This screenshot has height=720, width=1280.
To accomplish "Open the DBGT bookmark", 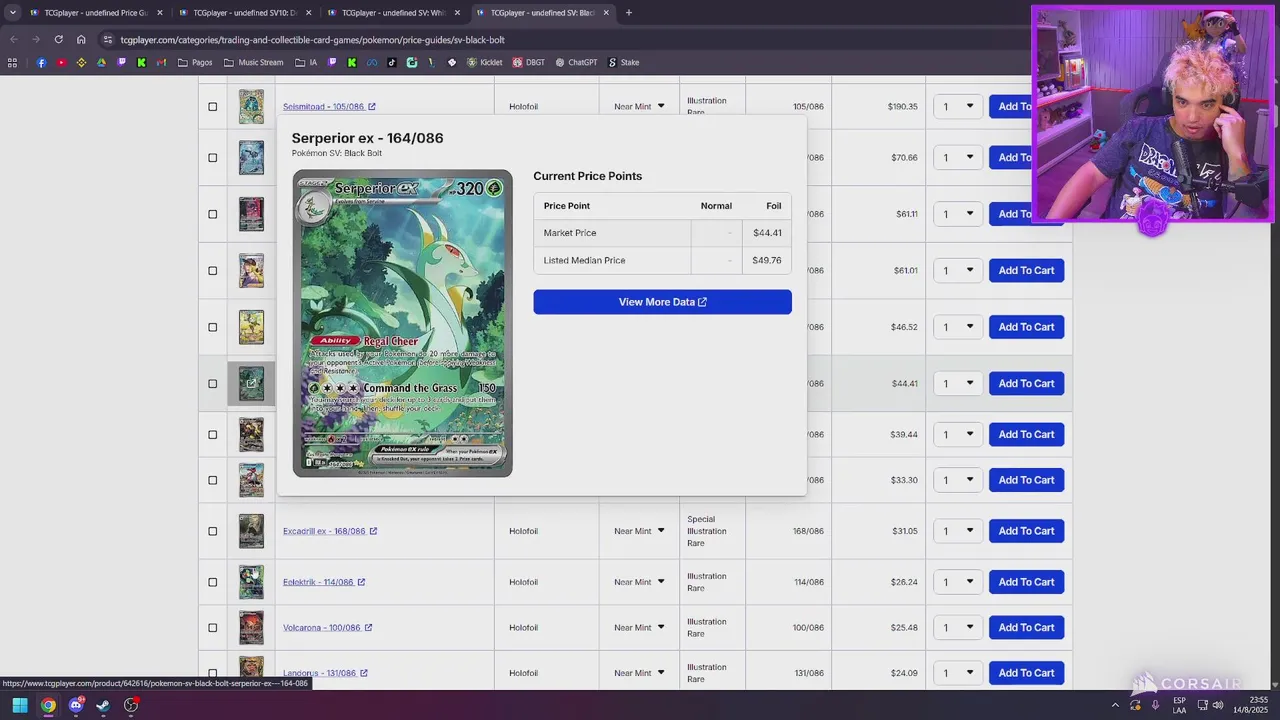I will [529, 62].
